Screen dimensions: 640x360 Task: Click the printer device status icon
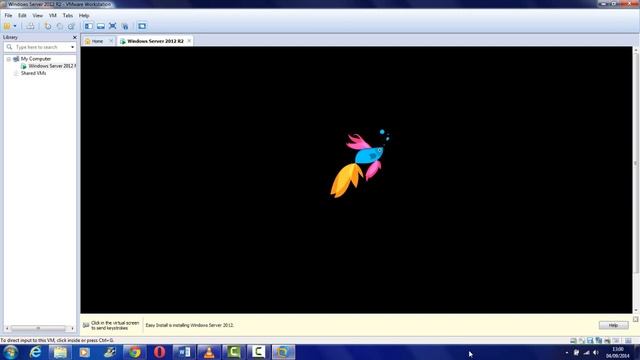607,340
